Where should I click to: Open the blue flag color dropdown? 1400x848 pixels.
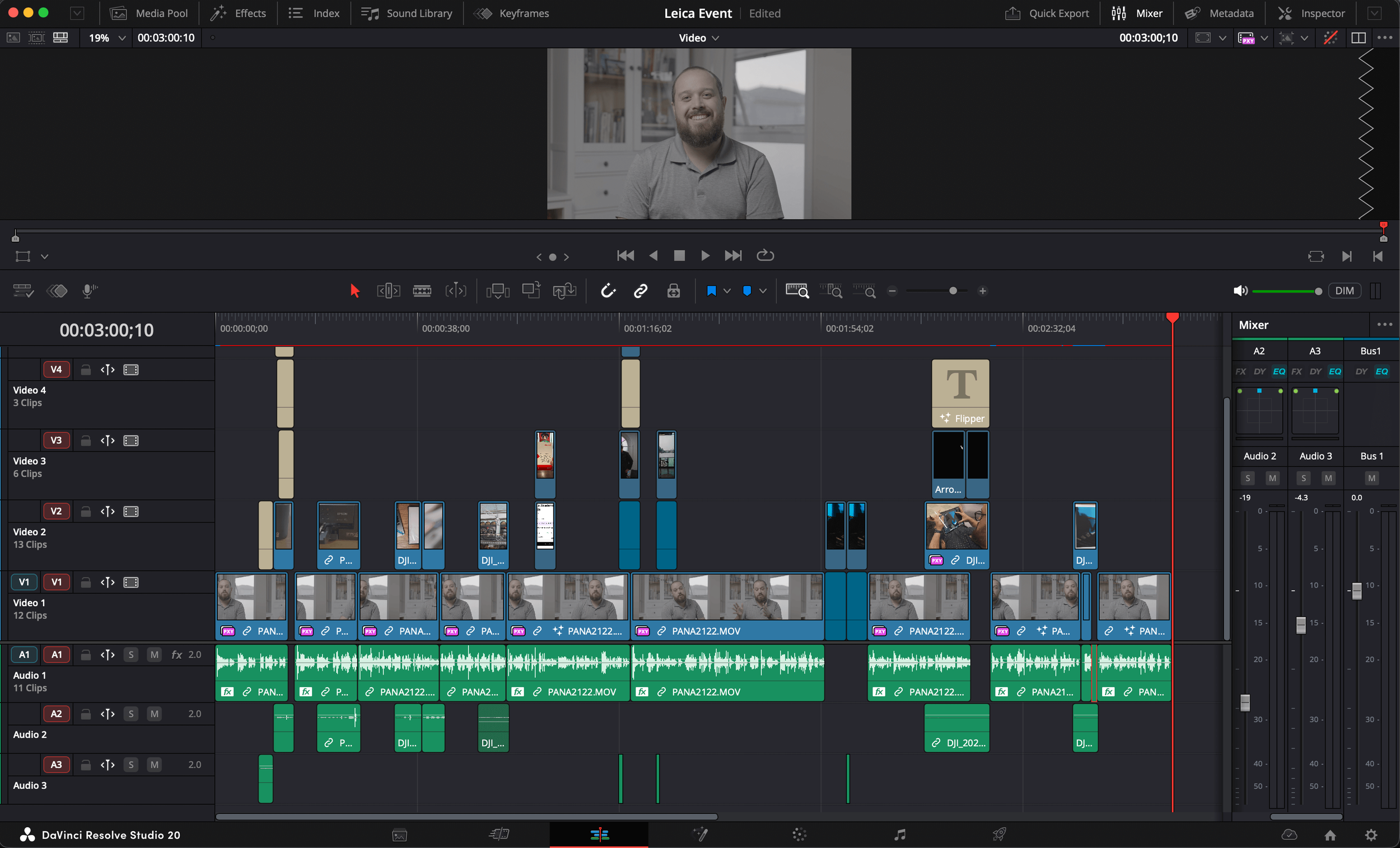click(727, 291)
